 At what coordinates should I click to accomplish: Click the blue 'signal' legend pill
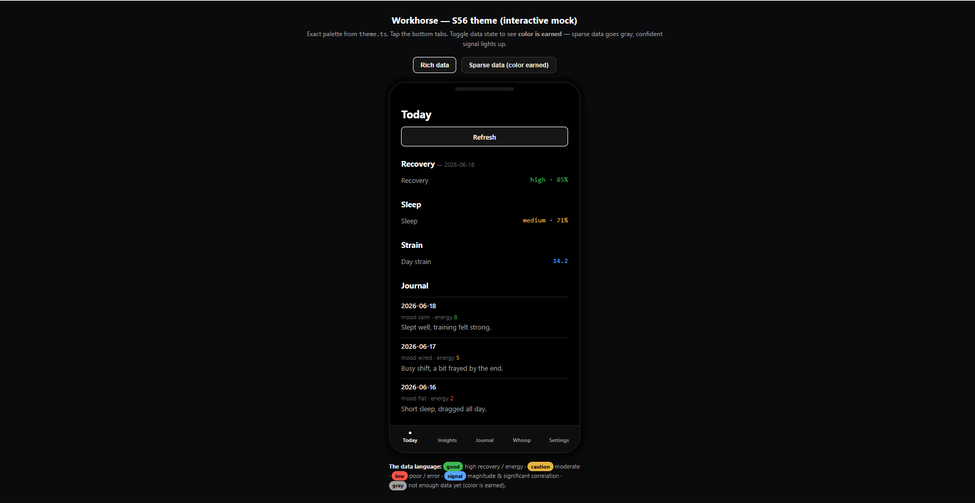(455, 476)
